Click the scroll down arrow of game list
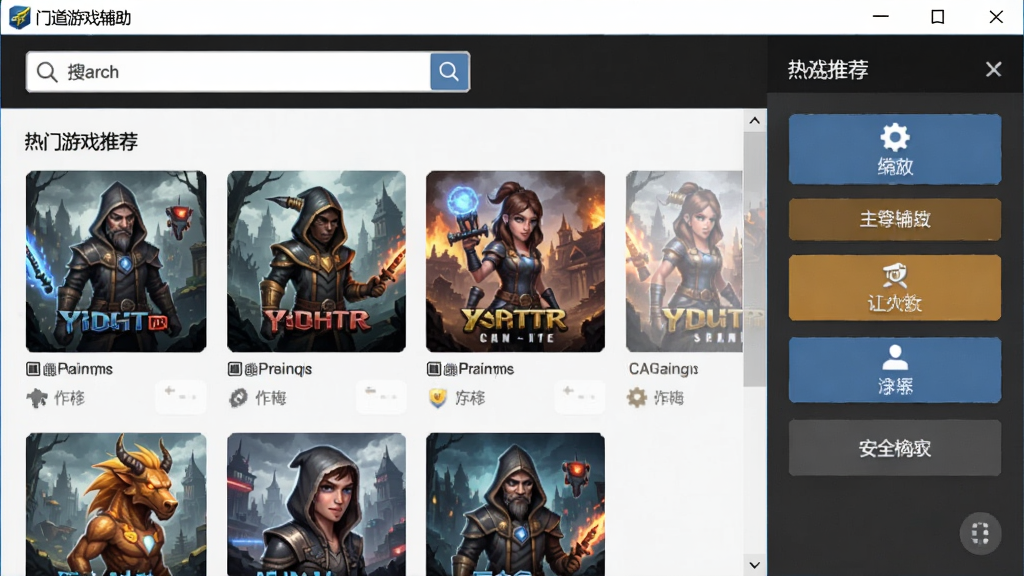 pos(755,565)
